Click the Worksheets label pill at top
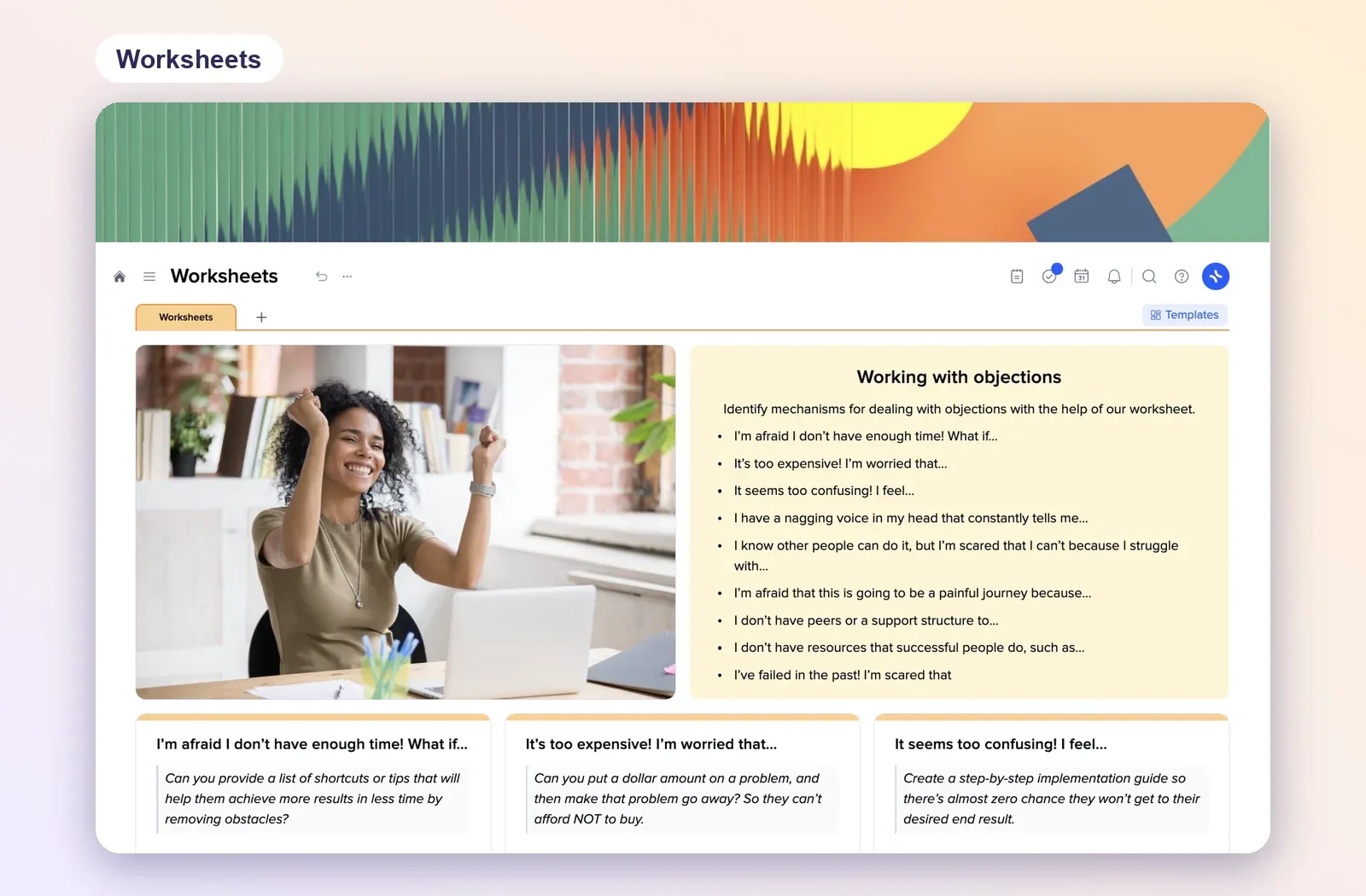 [x=189, y=59]
